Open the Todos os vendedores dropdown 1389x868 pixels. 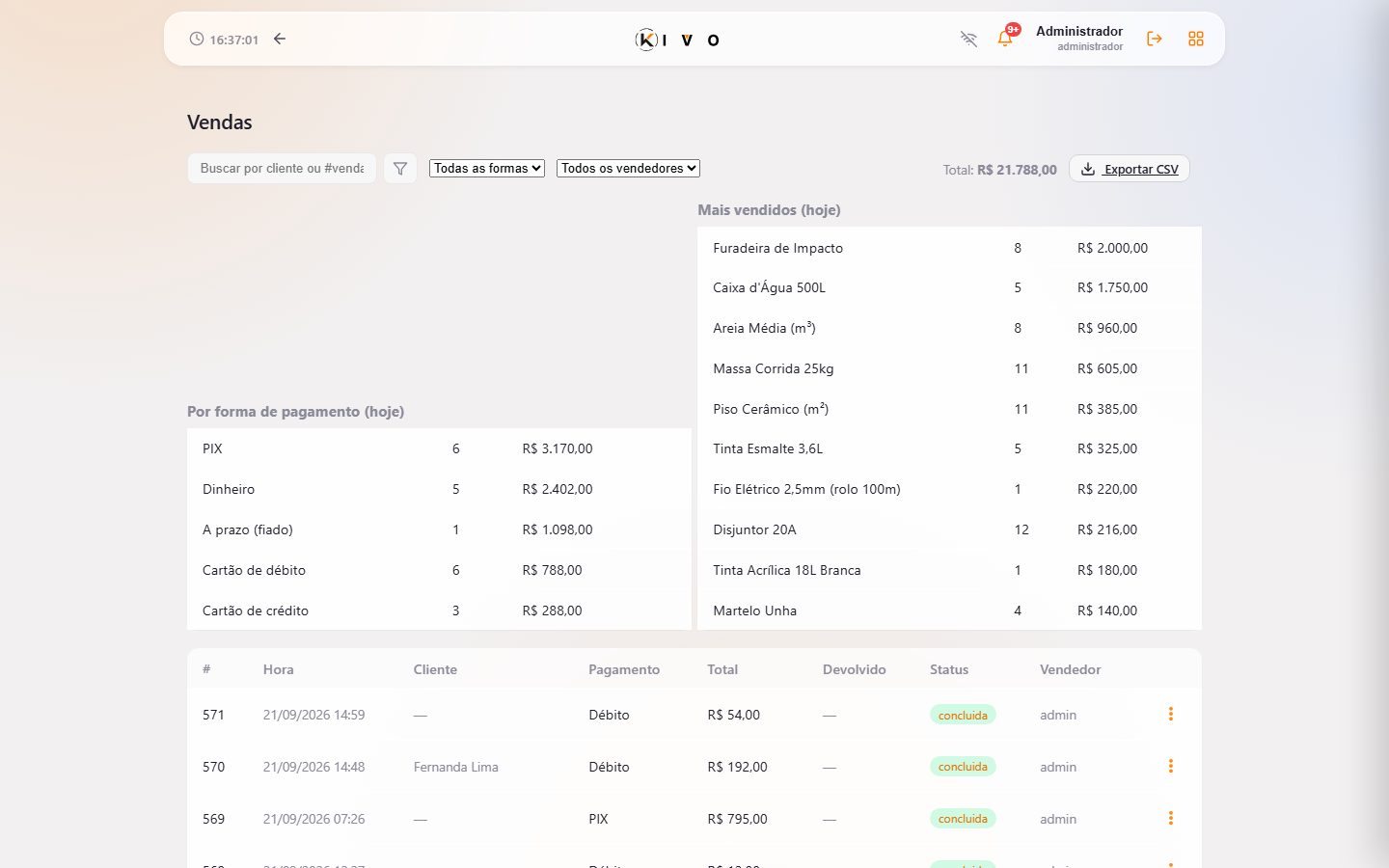point(628,168)
